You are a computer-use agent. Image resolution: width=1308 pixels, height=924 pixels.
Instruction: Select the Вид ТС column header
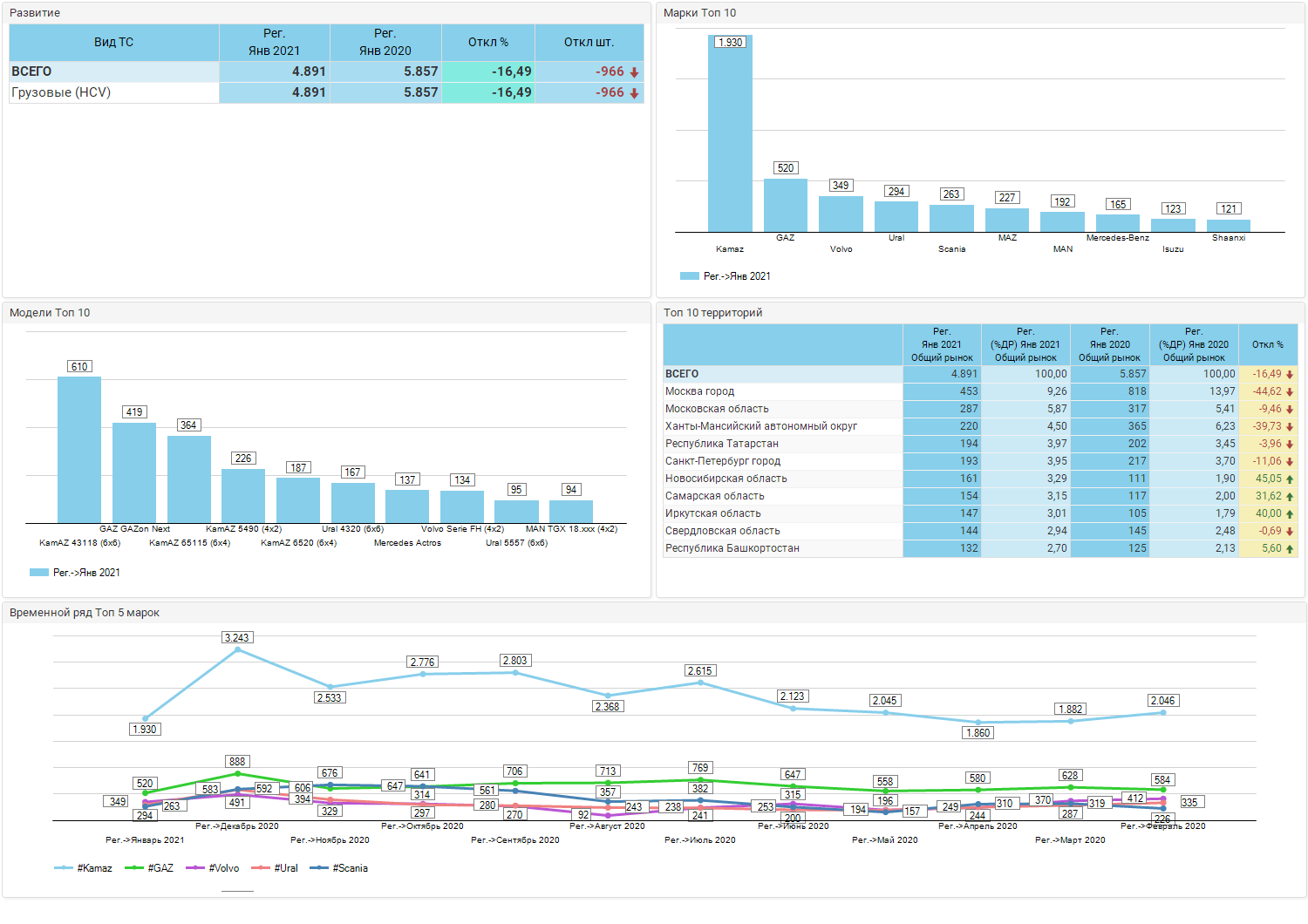(114, 42)
